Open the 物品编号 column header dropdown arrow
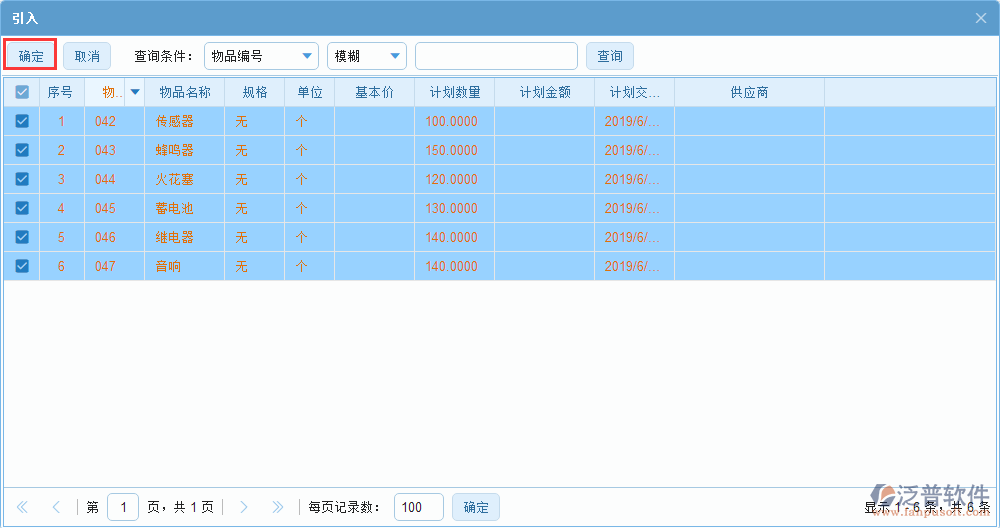The image size is (1000, 528). [x=135, y=92]
